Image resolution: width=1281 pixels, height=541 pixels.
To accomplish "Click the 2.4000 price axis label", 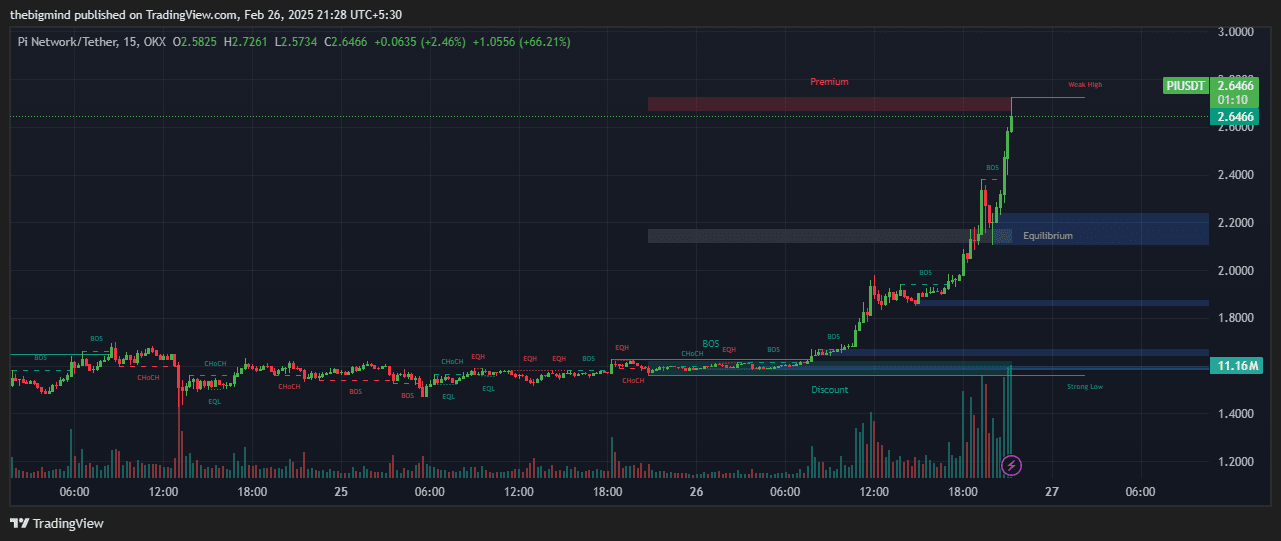I will (x=1235, y=175).
